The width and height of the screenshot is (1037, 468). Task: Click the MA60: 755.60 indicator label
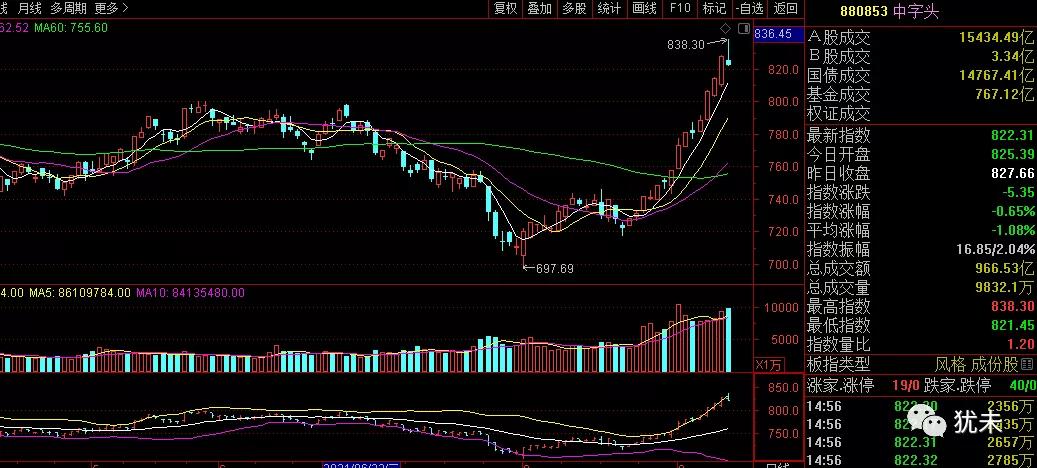point(71,28)
